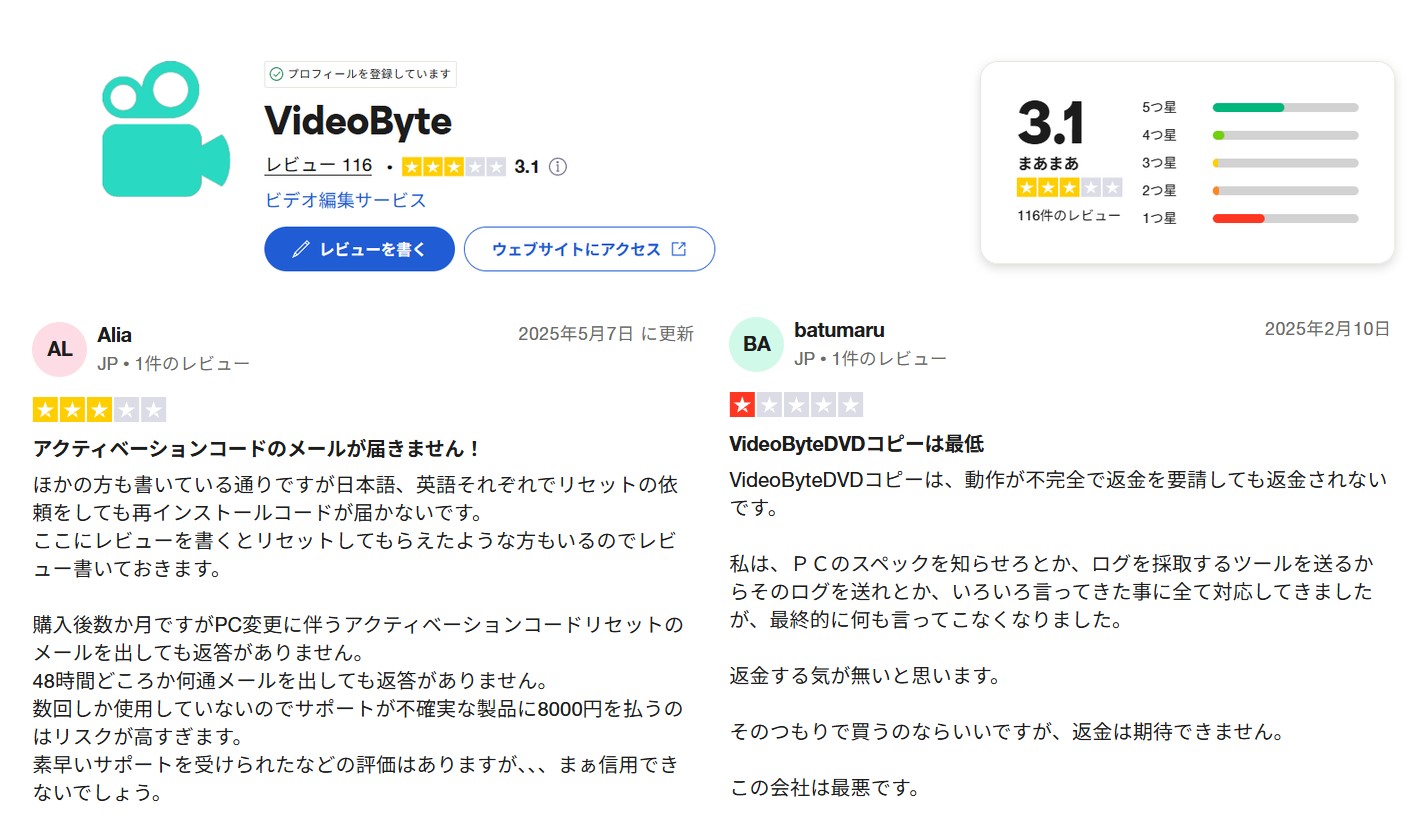Click the BA avatar of batumaru
Image resolution: width=1418 pixels, height=818 pixels.
tap(757, 345)
